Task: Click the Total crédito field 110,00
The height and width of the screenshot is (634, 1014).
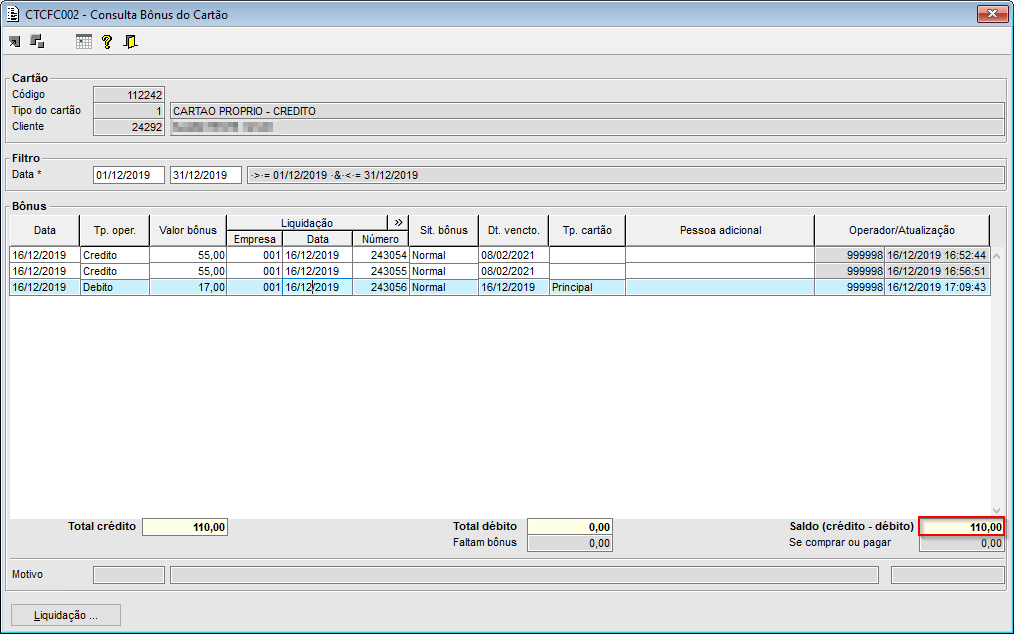Action: [185, 527]
